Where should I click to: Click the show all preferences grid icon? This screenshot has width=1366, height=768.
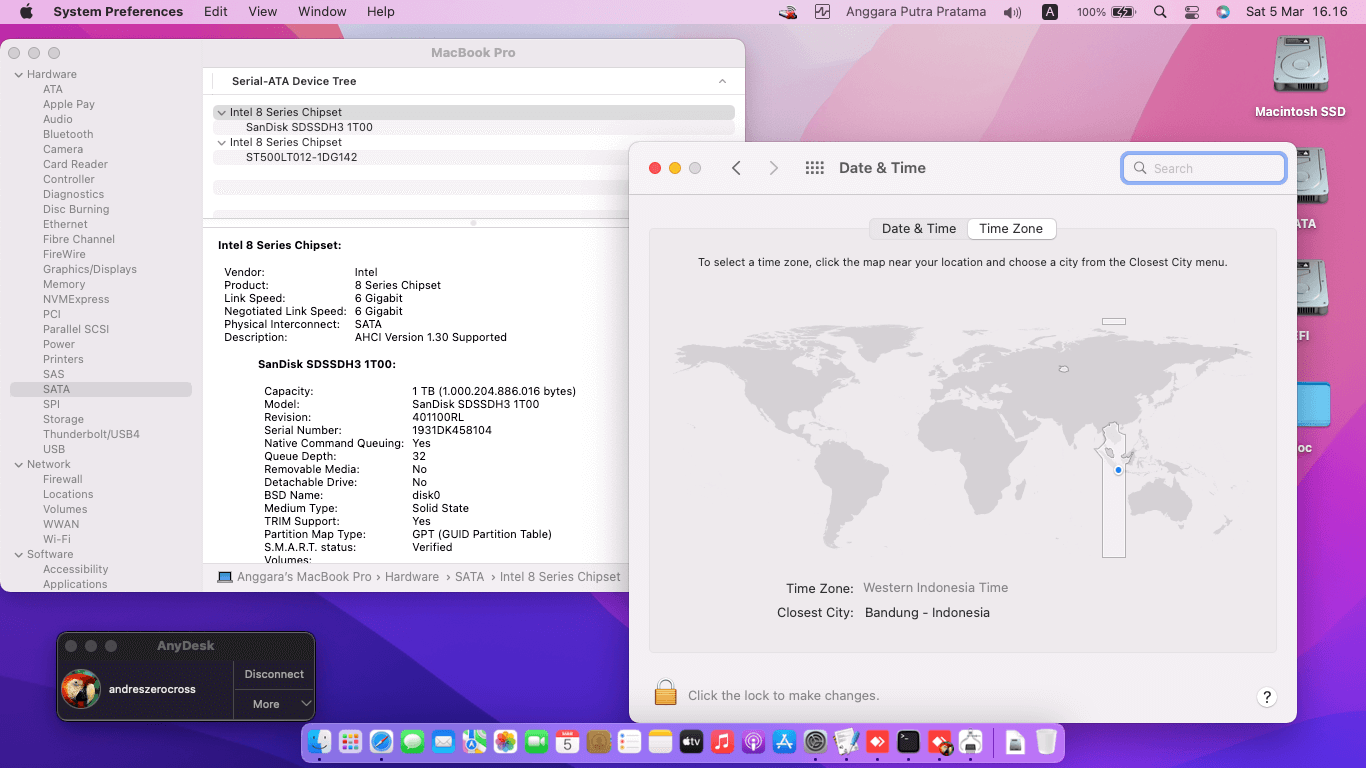[814, 168]
